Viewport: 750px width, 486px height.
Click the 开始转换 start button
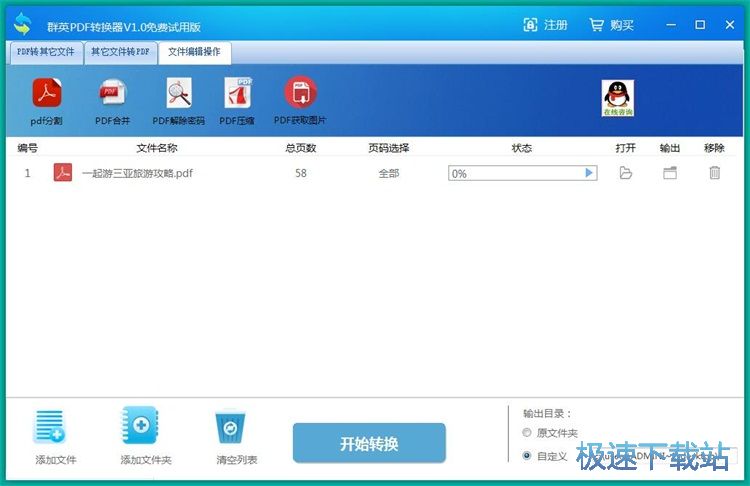tap(369, 443)
